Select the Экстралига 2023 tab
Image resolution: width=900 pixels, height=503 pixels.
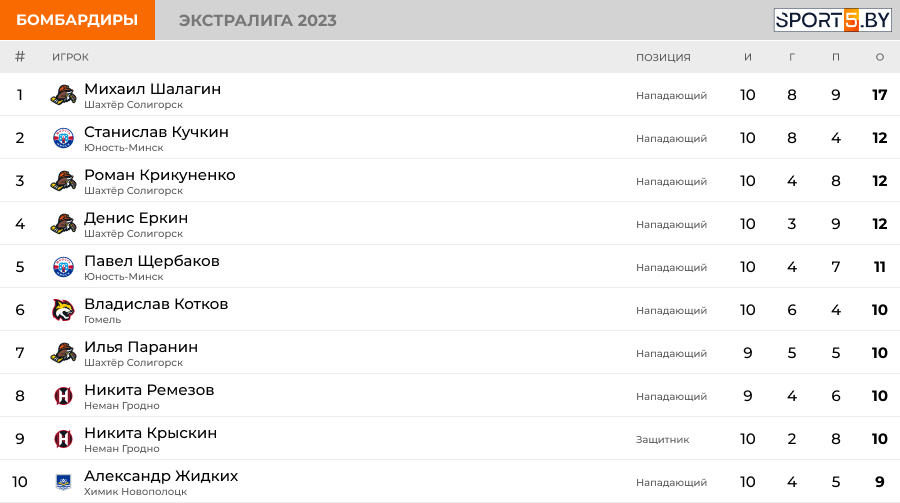tap(258, 20)
